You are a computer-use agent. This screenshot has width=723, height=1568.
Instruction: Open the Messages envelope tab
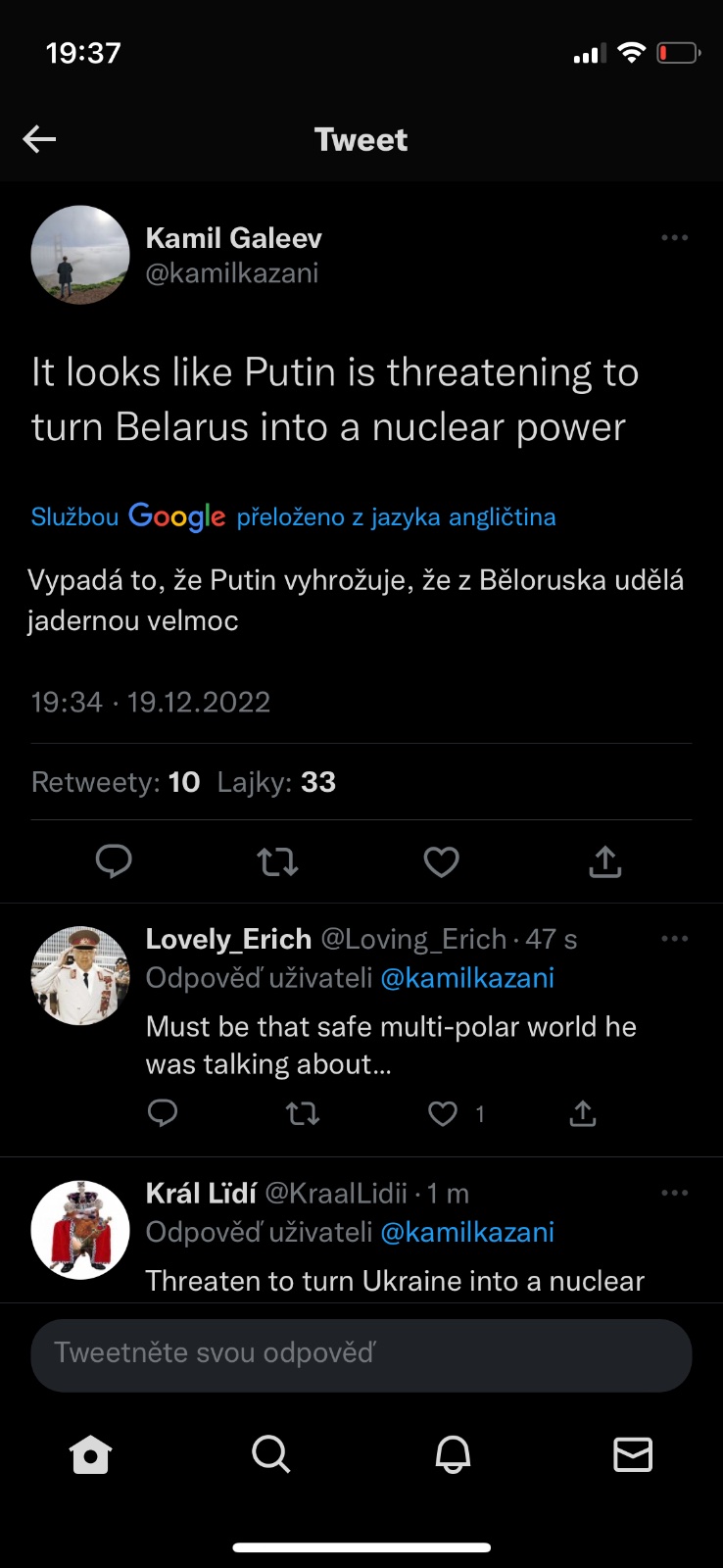tap(632, 1454)
